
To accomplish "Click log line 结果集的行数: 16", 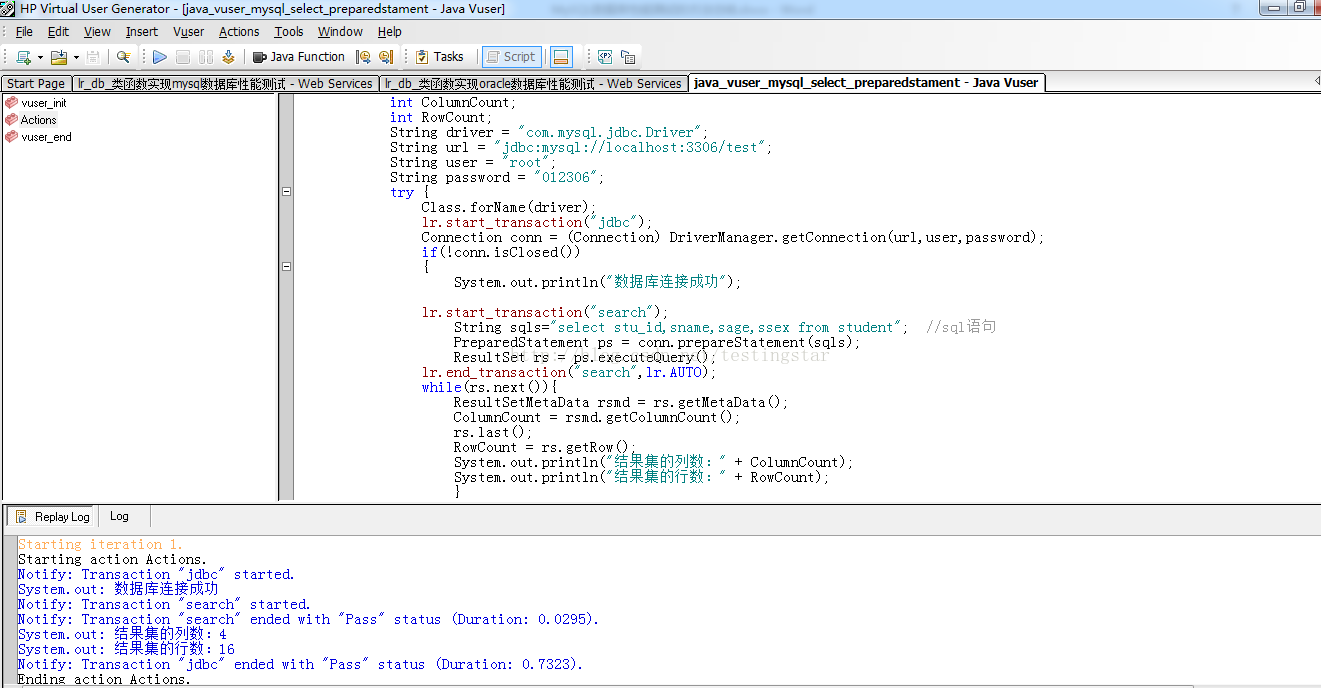I will pos(126,650).
